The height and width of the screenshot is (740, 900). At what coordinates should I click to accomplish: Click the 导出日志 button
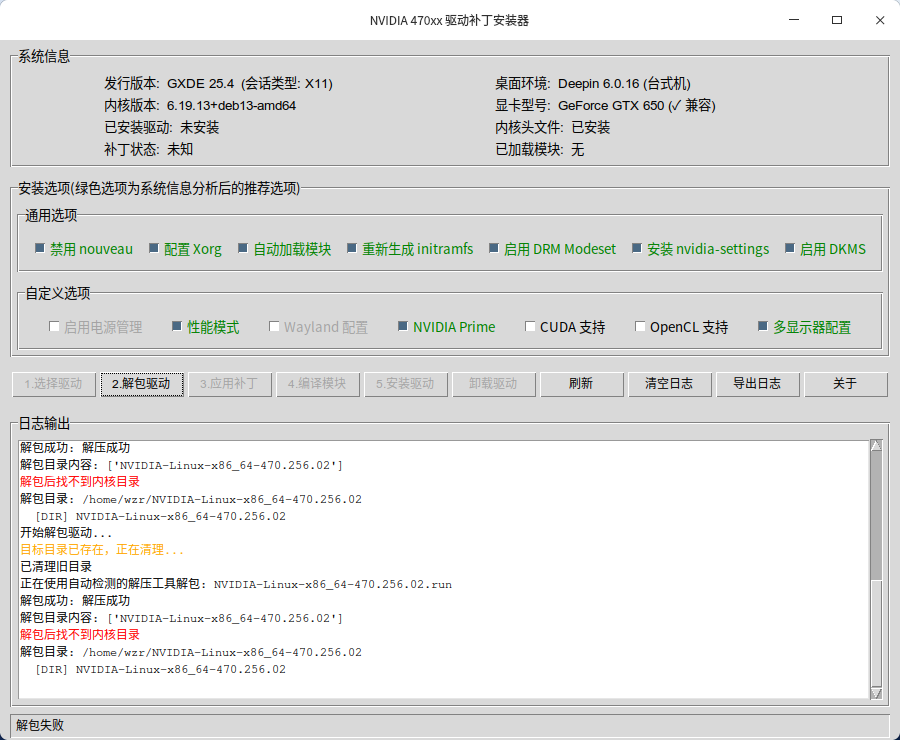tap(758, 384)
